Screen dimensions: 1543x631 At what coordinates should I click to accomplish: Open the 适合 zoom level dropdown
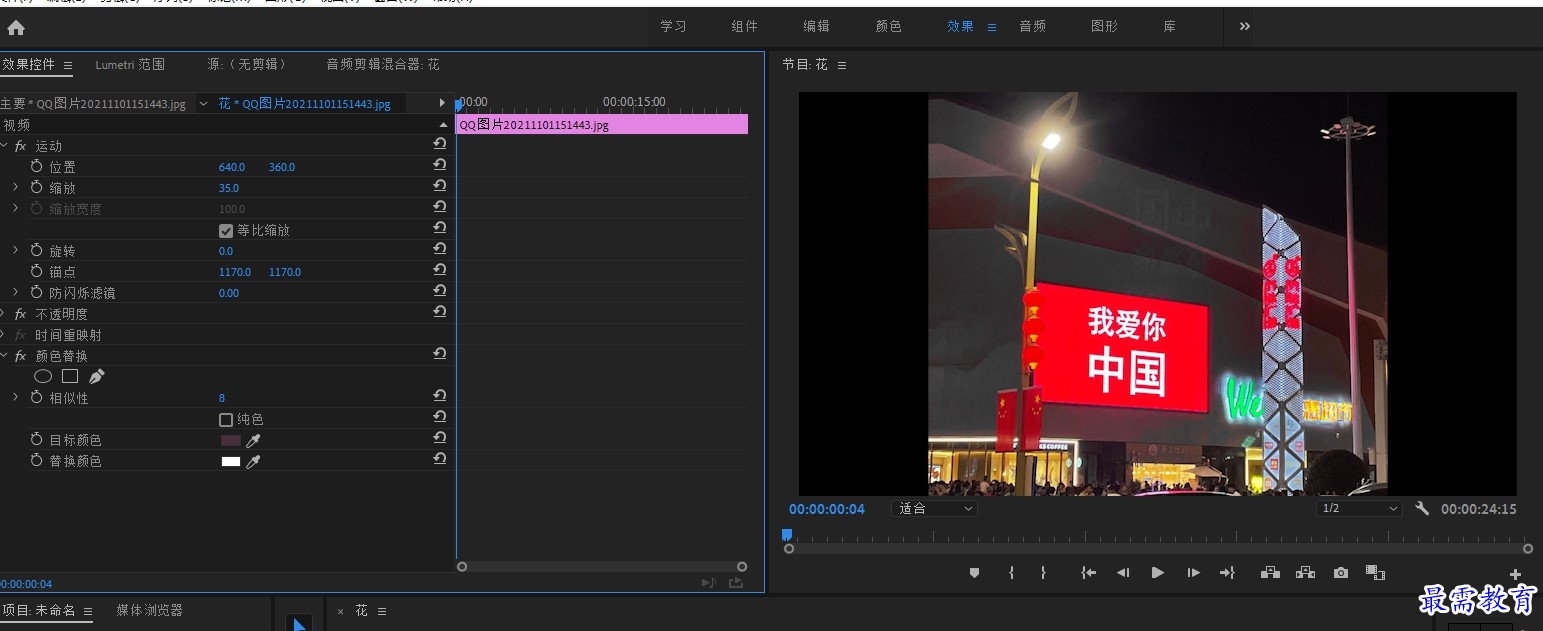point(934,508)
